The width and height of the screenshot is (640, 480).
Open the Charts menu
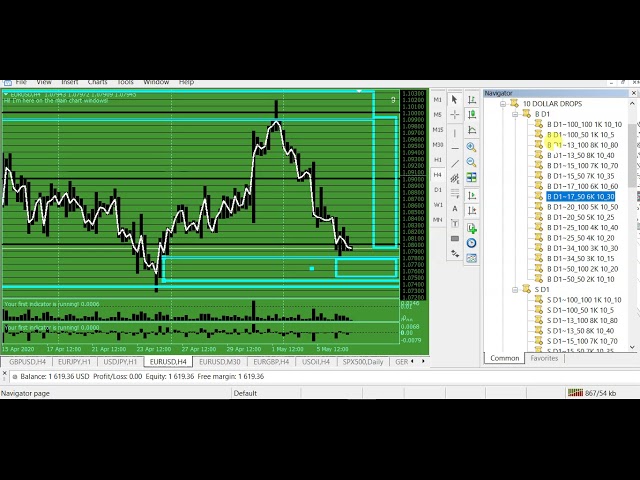pos(97,82)
